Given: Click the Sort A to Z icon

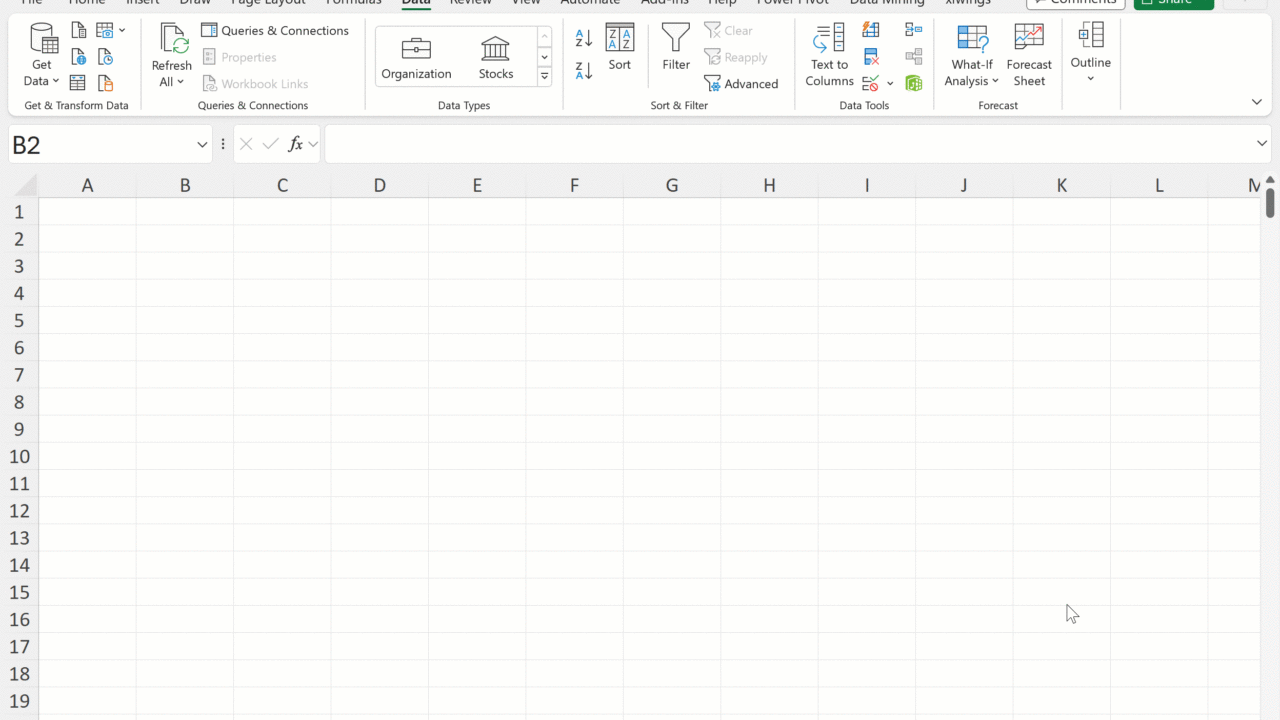Looking at the screenshot, I should 584,38.
